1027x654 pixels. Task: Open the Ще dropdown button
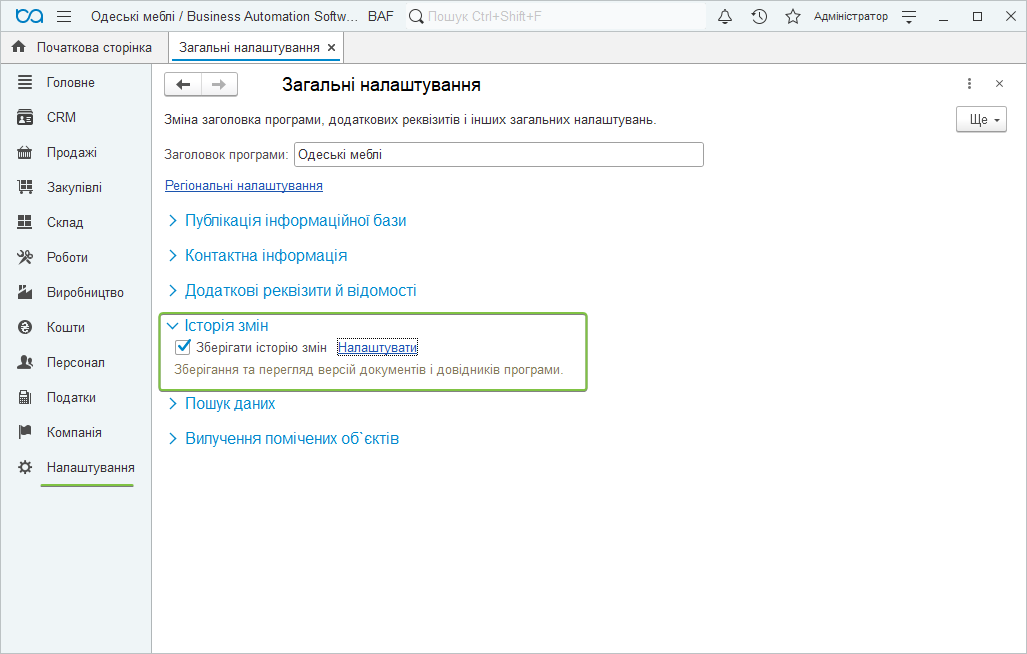(981, 120)
